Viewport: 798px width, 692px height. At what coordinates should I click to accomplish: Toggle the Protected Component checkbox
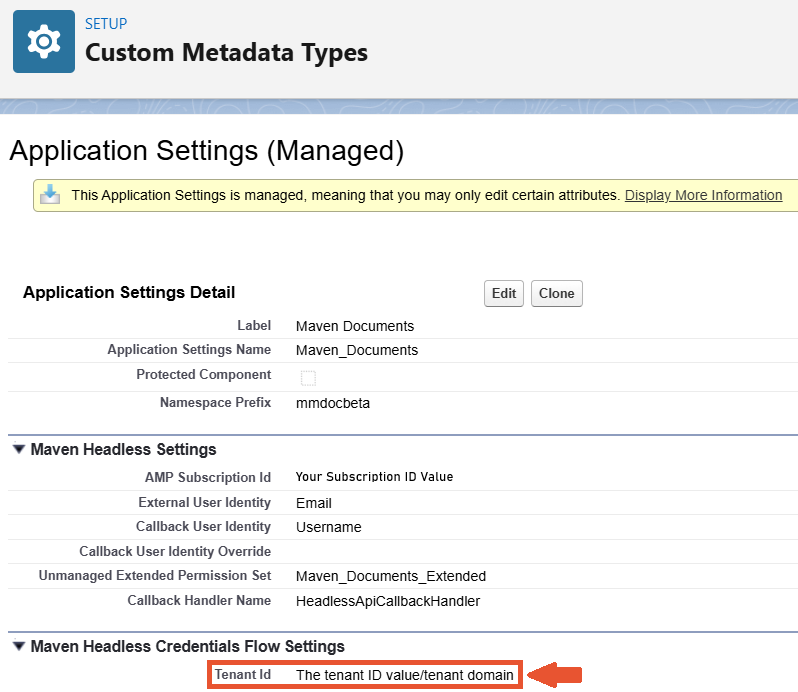coord(308,377)
